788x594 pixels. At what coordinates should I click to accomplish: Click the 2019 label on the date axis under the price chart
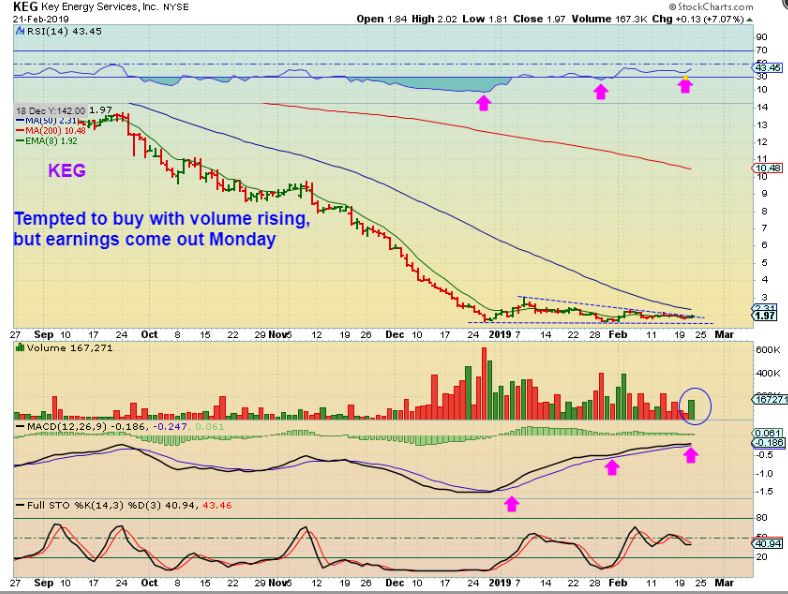point(500,335)
